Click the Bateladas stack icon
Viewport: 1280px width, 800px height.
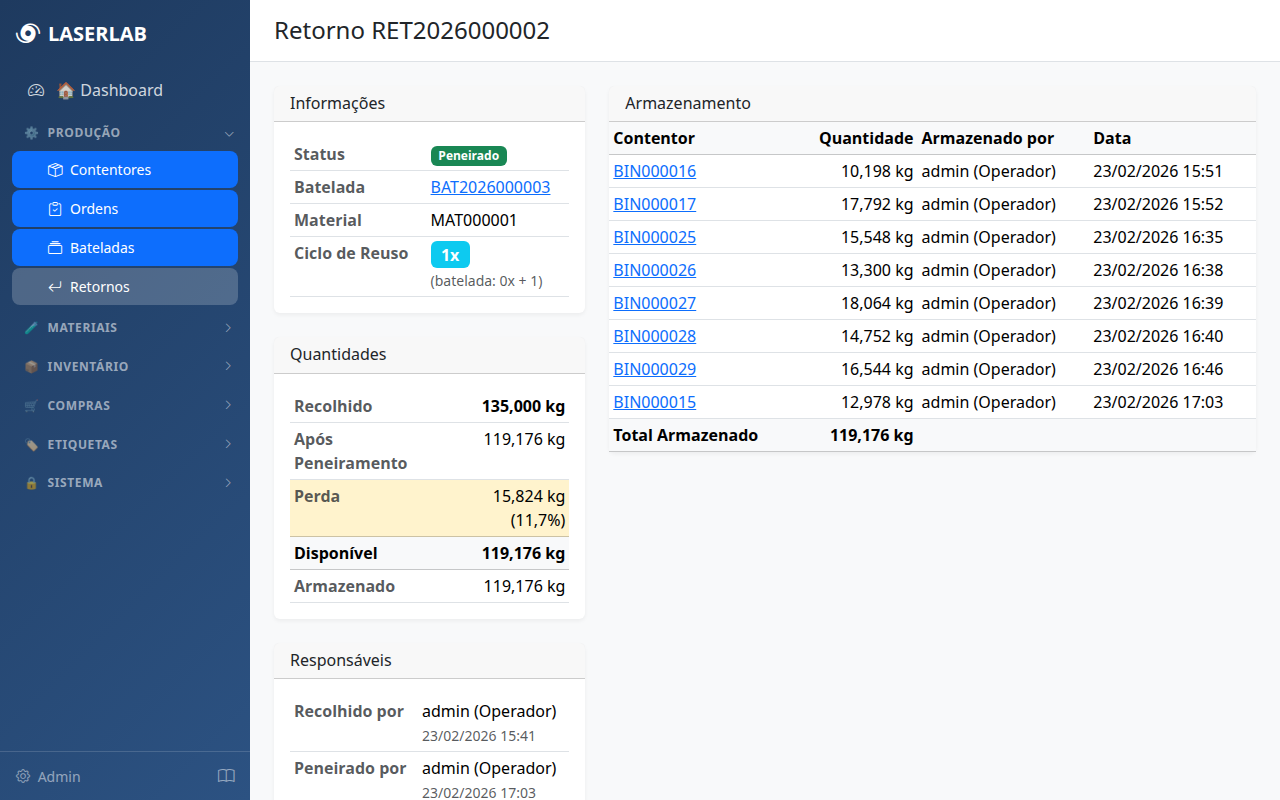coord(55,248)
